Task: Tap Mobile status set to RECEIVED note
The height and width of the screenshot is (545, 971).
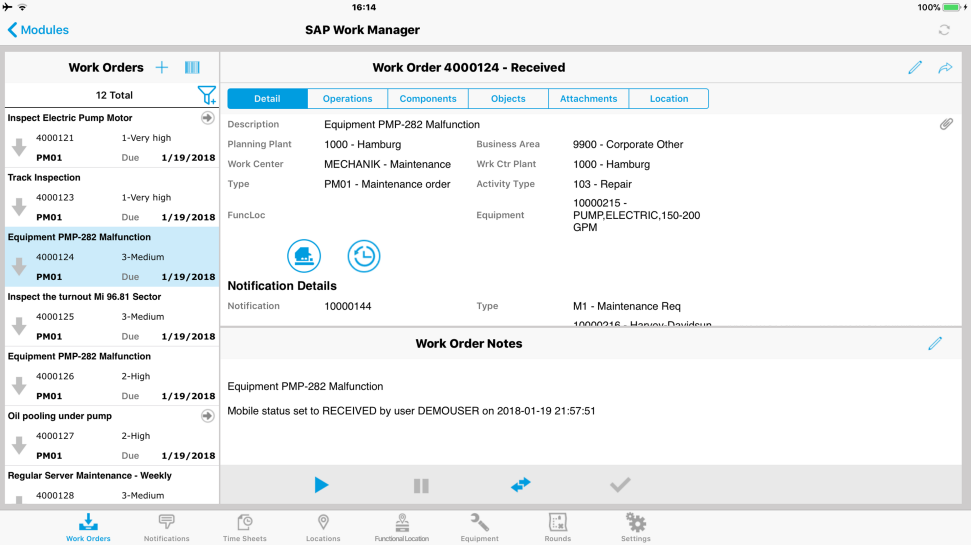Action: tap(411, 411)
